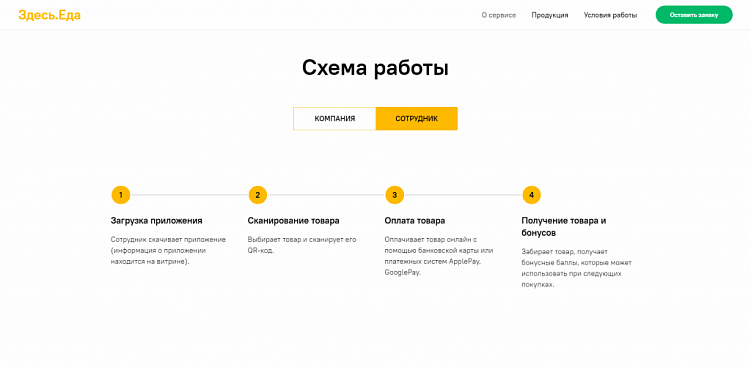Open the Продукция menu item
This screenshot has width=751, height=367.
click(550, 15)
